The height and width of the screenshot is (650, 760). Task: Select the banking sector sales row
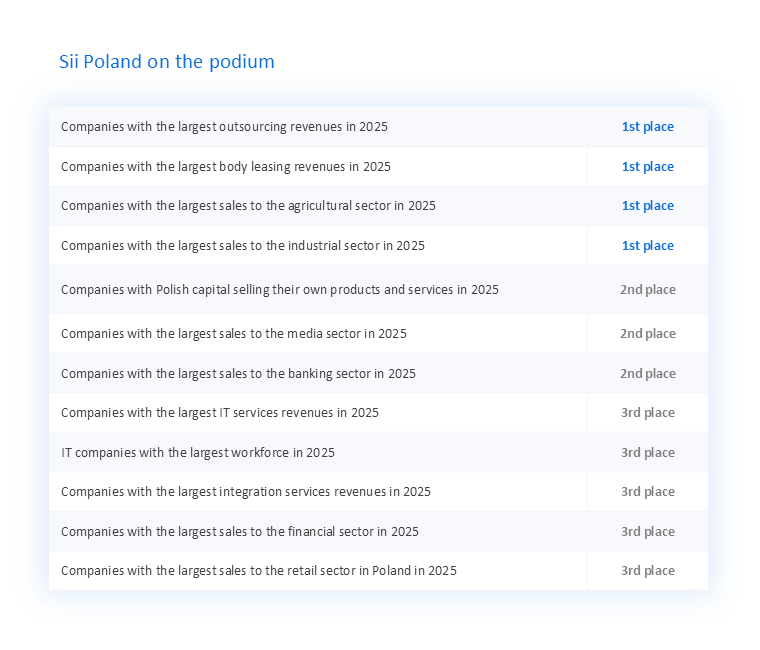(378, 373)
